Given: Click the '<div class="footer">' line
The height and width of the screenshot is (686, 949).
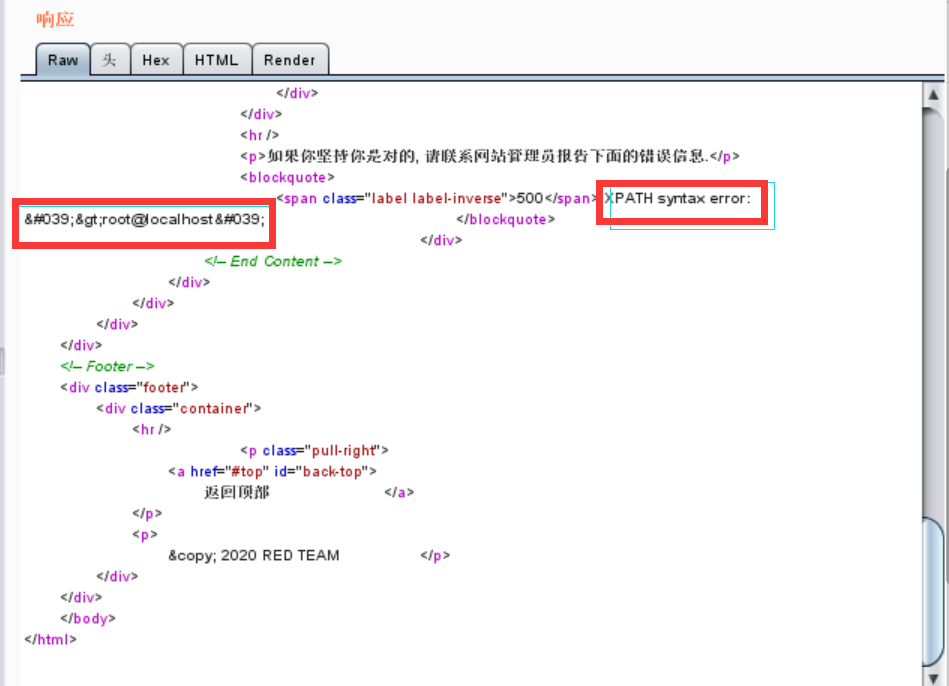Looking at the screenshot, I should point(129,388).
